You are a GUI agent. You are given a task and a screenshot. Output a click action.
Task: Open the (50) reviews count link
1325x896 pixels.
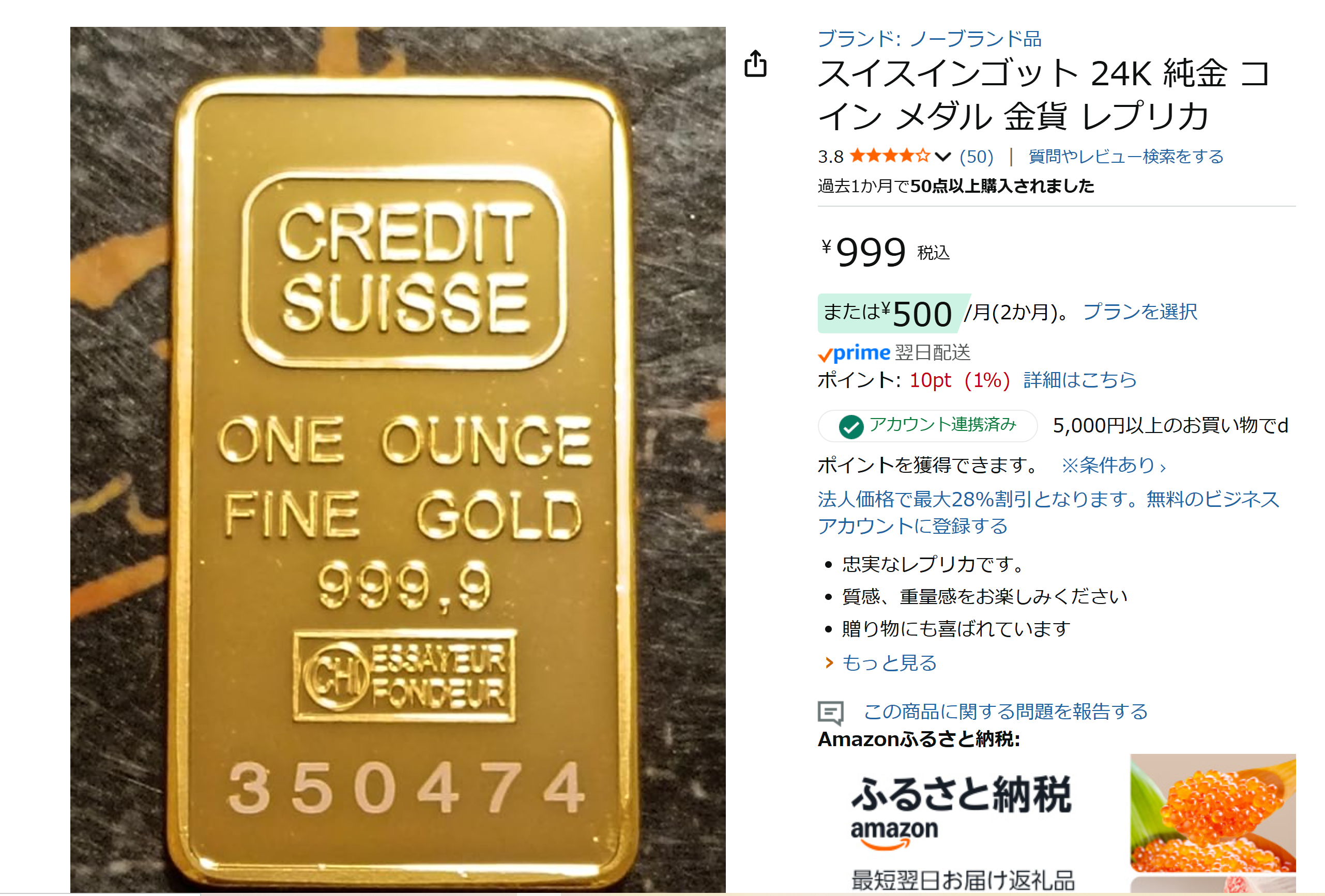976,156
